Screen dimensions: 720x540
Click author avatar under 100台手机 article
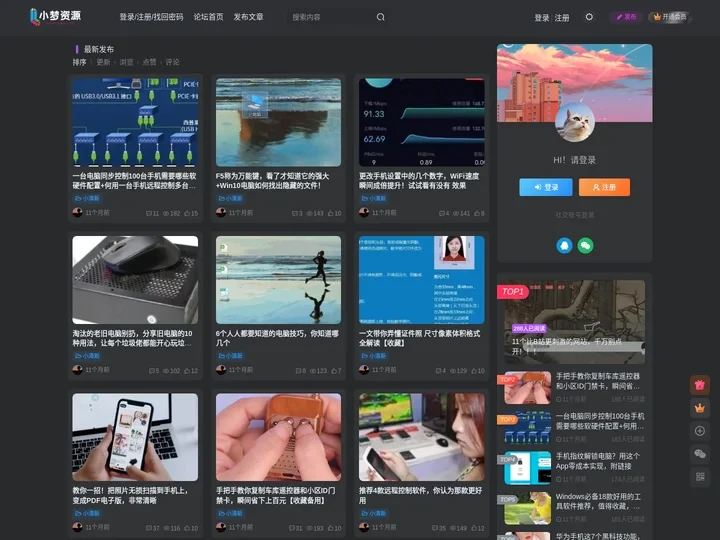coord(78,213)
